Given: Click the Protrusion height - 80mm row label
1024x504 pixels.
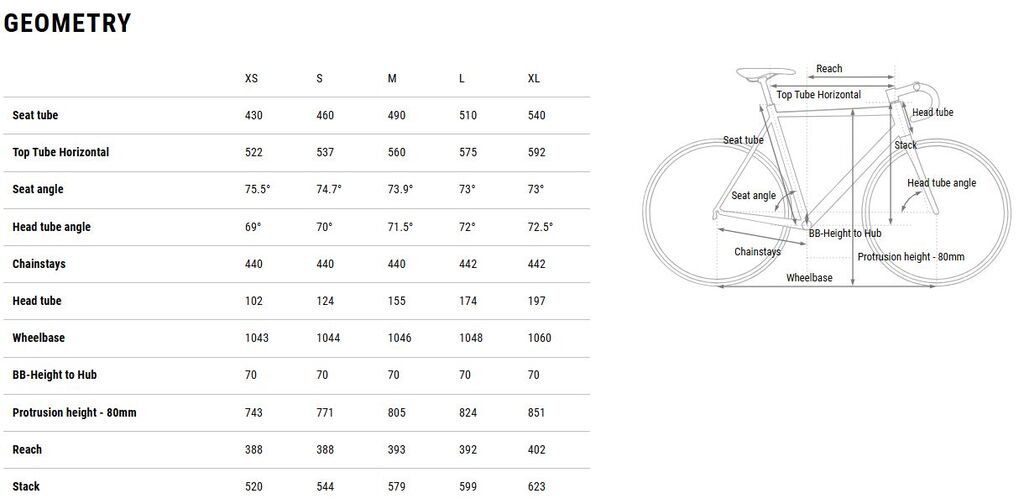Looking at the screenshot, I should (x=74, y=412).
